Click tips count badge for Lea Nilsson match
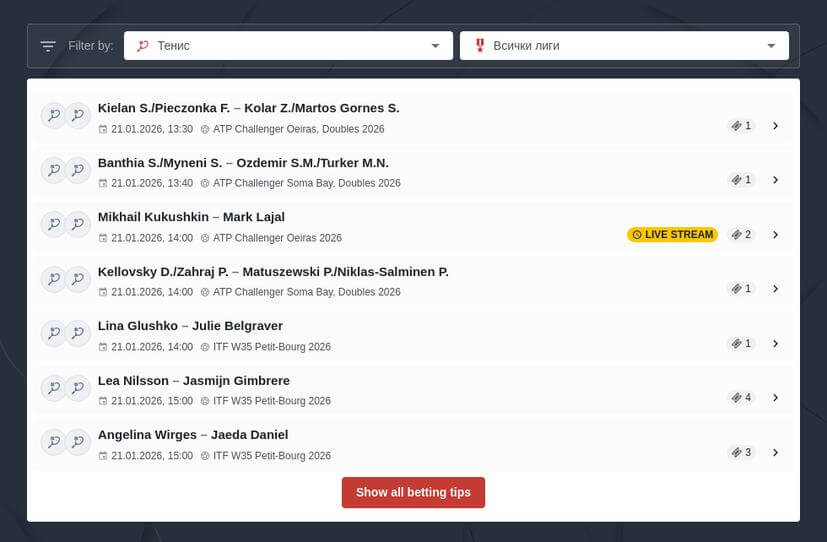 point(741,398)
